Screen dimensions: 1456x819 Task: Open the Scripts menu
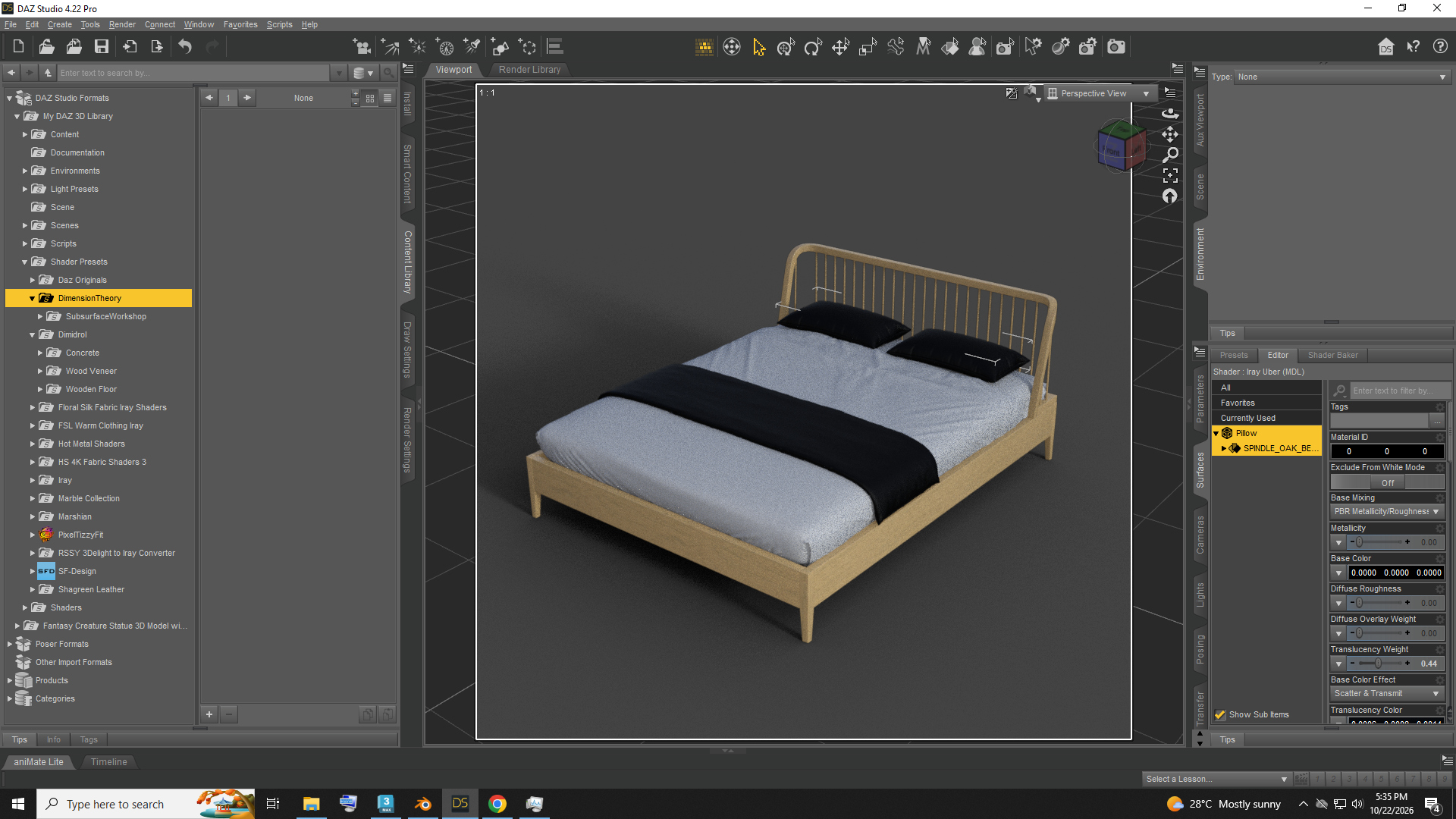(x=279, y=24)
